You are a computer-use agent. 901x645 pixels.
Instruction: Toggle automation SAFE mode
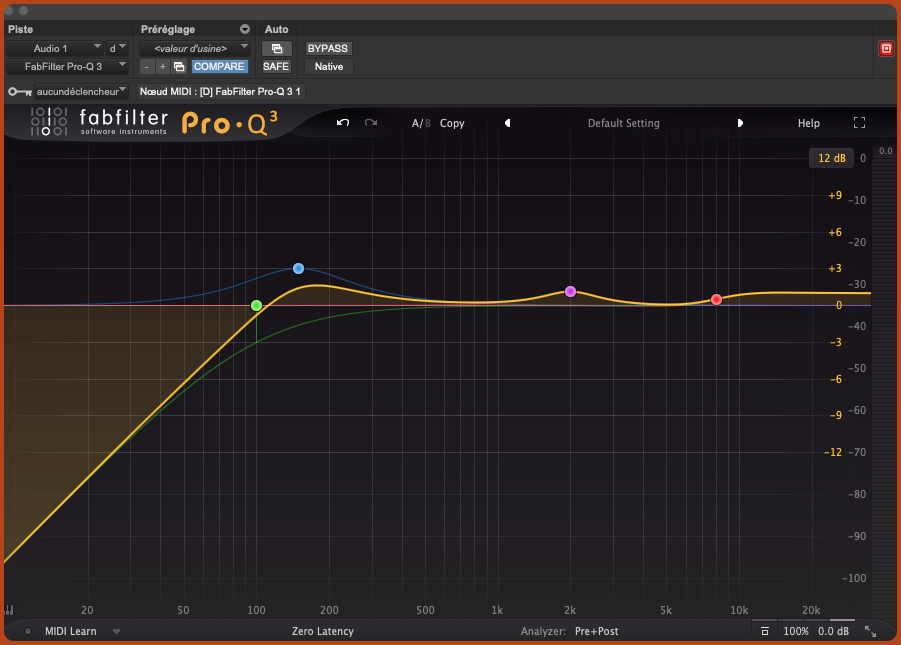[x=276, y=67]
